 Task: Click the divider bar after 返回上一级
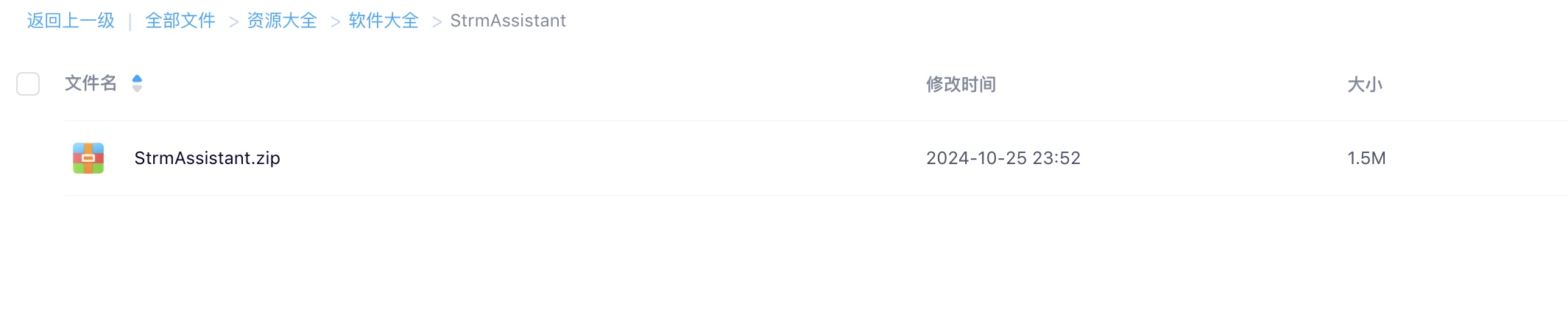(130, 21)
